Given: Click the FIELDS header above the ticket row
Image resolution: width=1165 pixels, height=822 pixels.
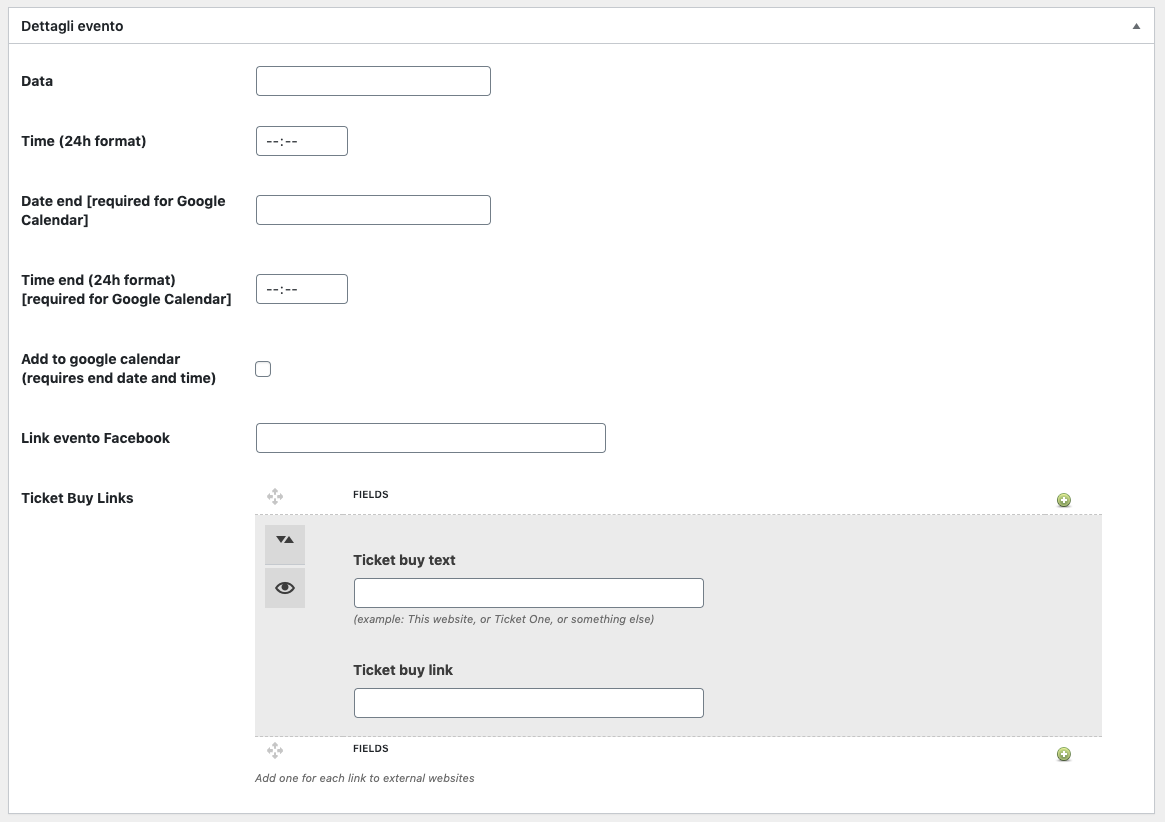Looking at the screenshot, I should click(371, 495).
